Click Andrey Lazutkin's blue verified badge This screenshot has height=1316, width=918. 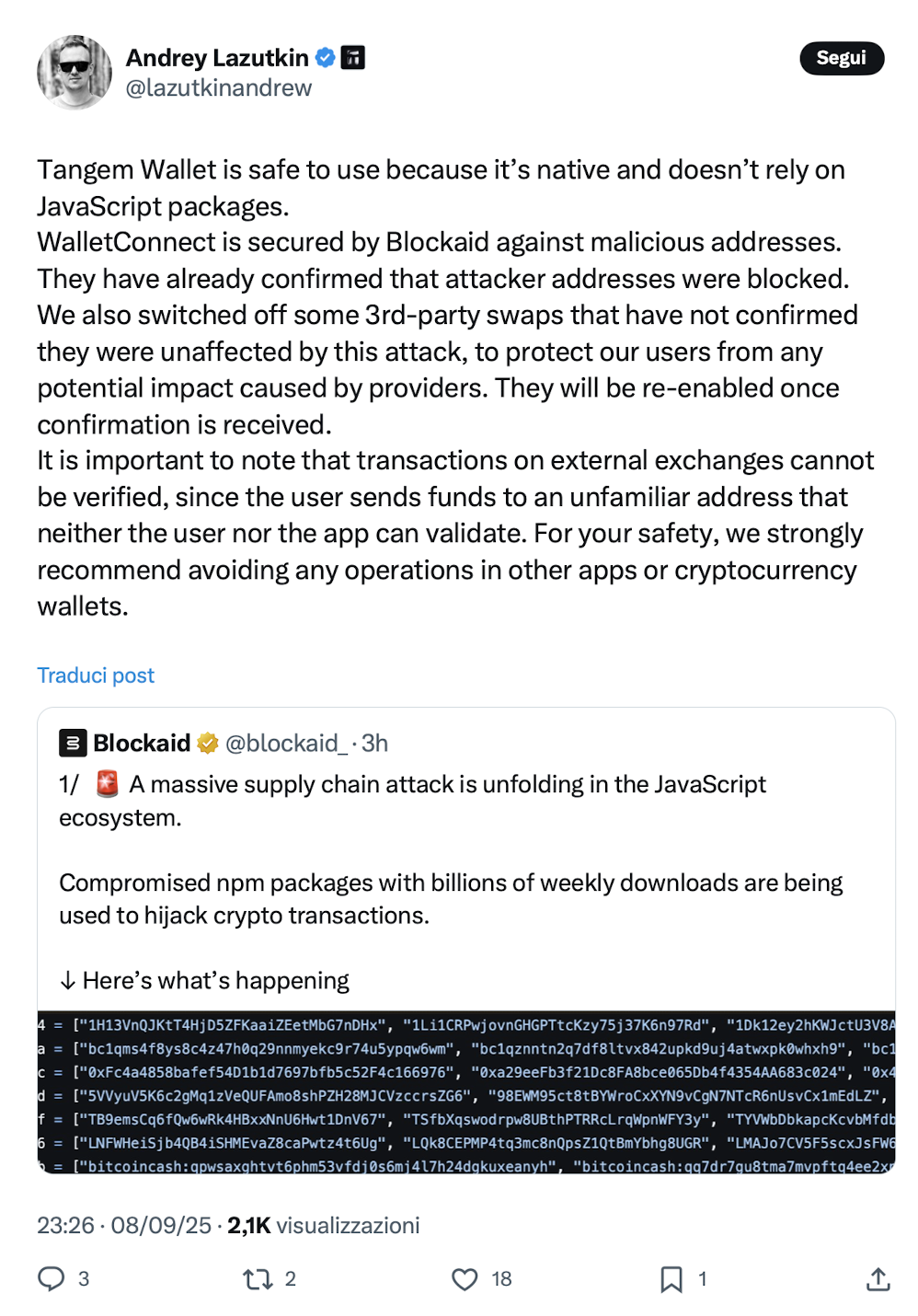point(326,58)
